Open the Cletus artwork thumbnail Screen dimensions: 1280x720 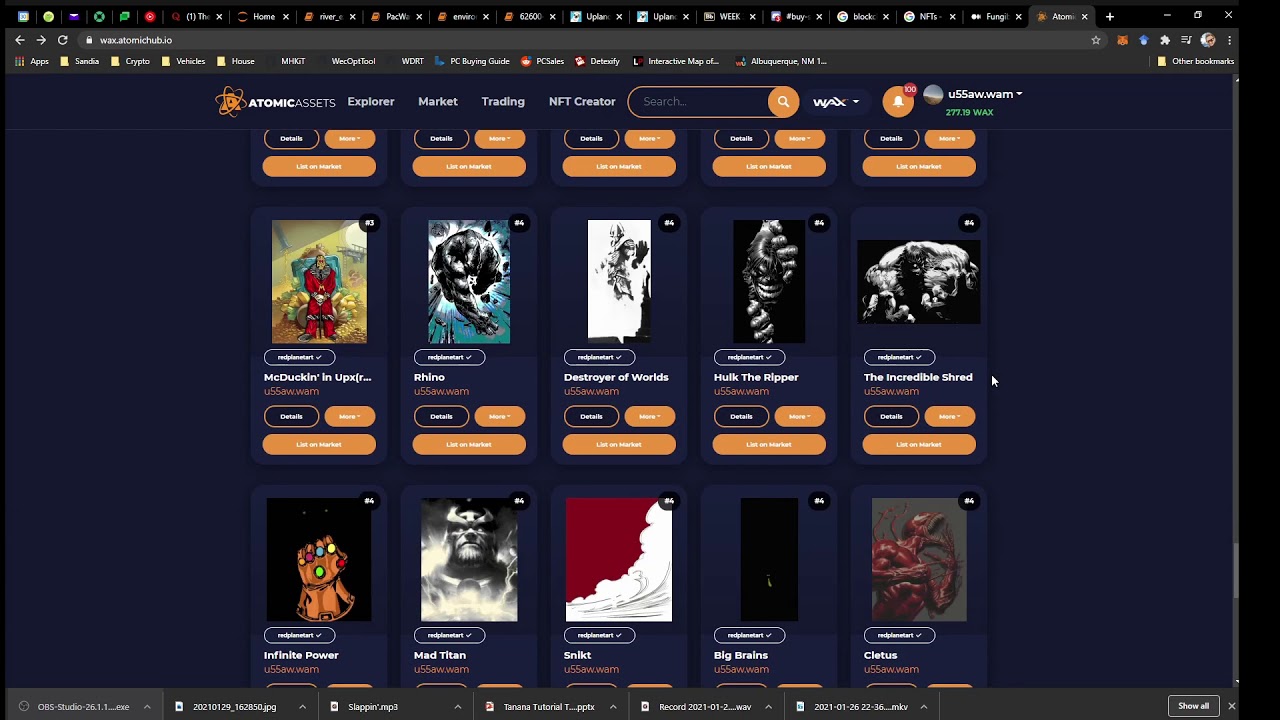click(919, 560)
